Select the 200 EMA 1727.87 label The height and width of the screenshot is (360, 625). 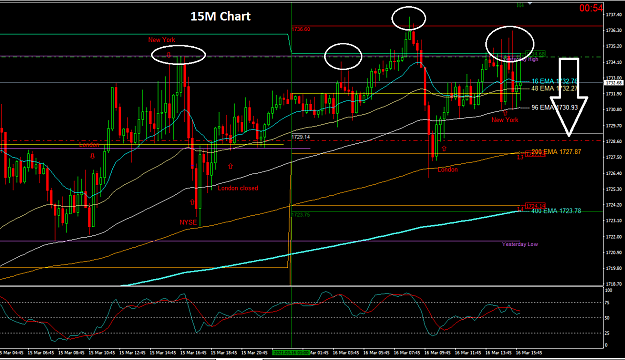[x=556, y=152]
